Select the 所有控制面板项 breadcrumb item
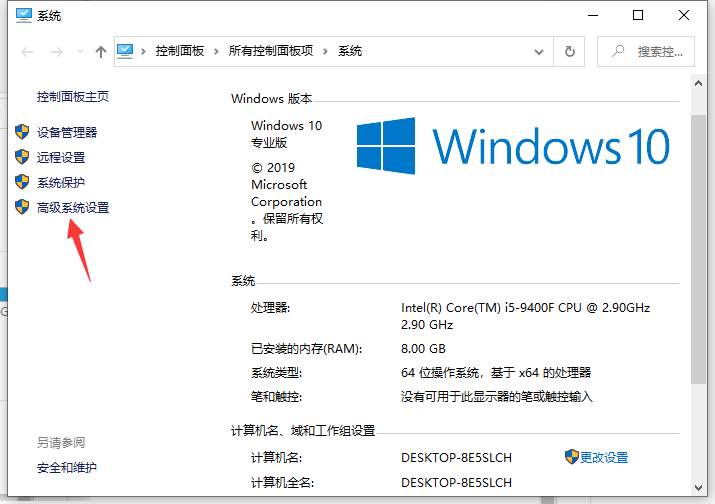The image size is (715, 504). coord(273,51)
